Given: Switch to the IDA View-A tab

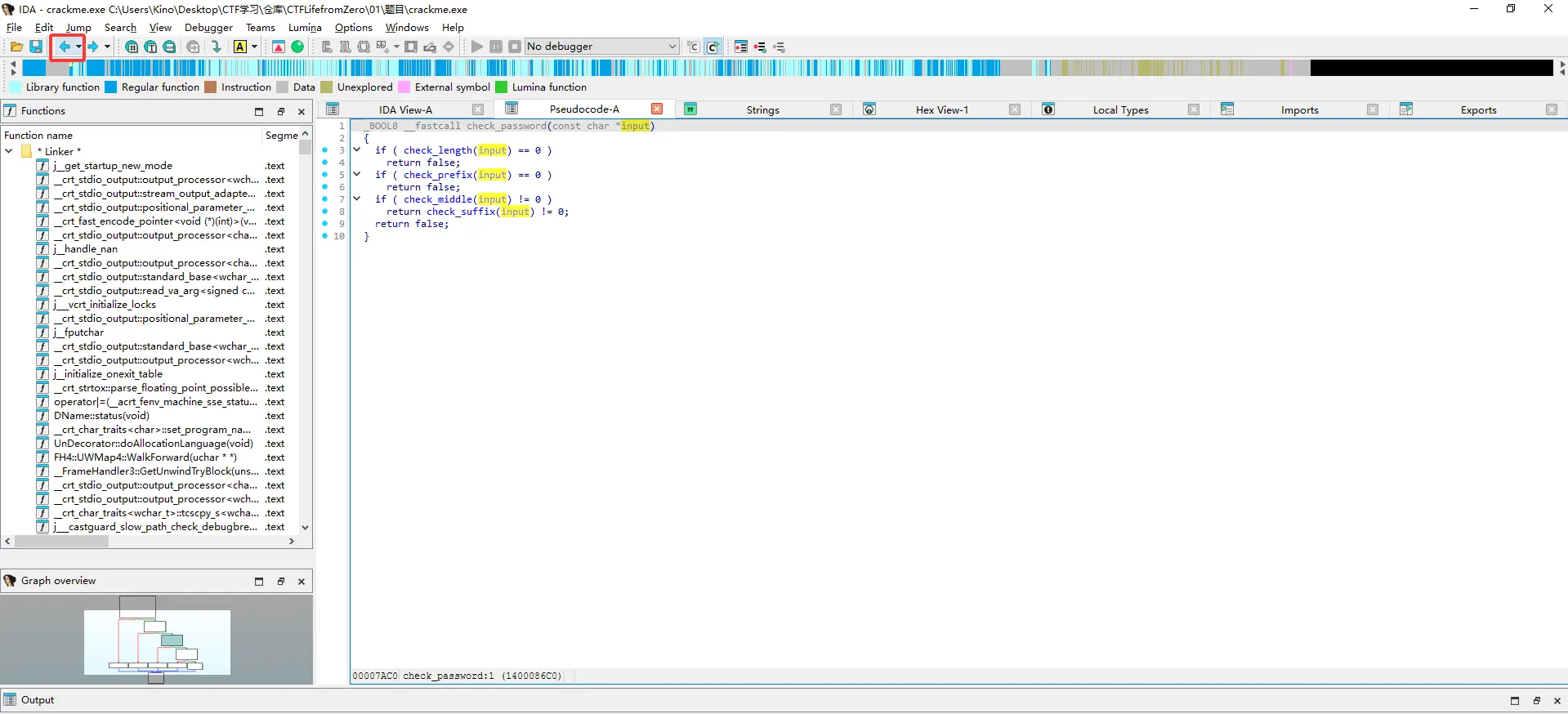Looking at the screenshot, I should pyautogui.click(x=405, y=109).
